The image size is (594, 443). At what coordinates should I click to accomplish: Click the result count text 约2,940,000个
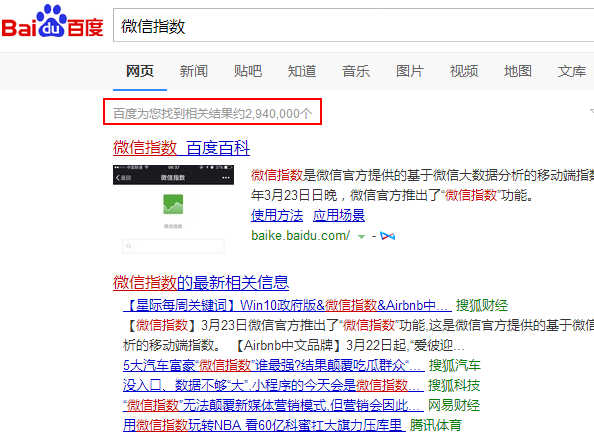pyautogui.click(x=272, y=113)
